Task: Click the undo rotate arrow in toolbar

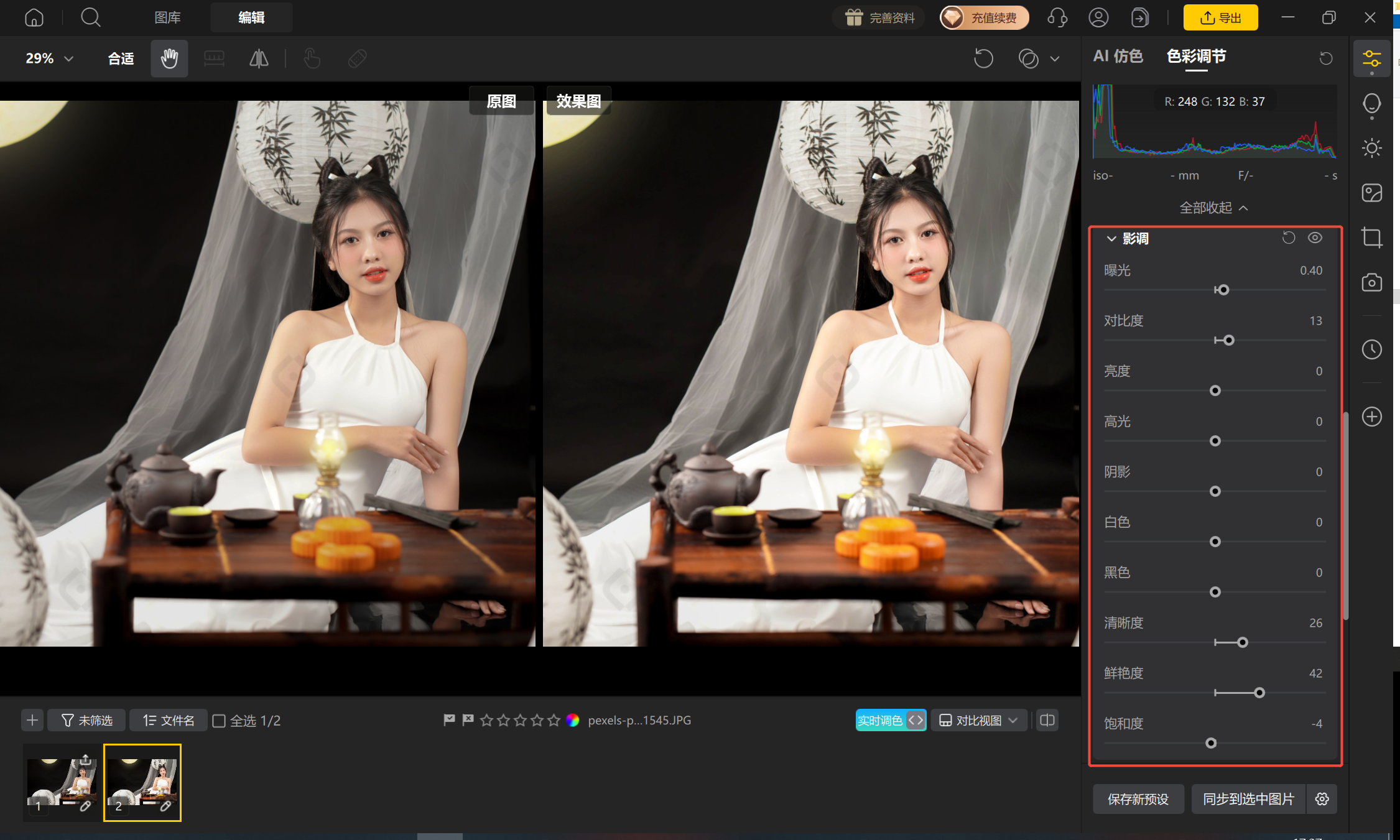Action: coord(983,58)
